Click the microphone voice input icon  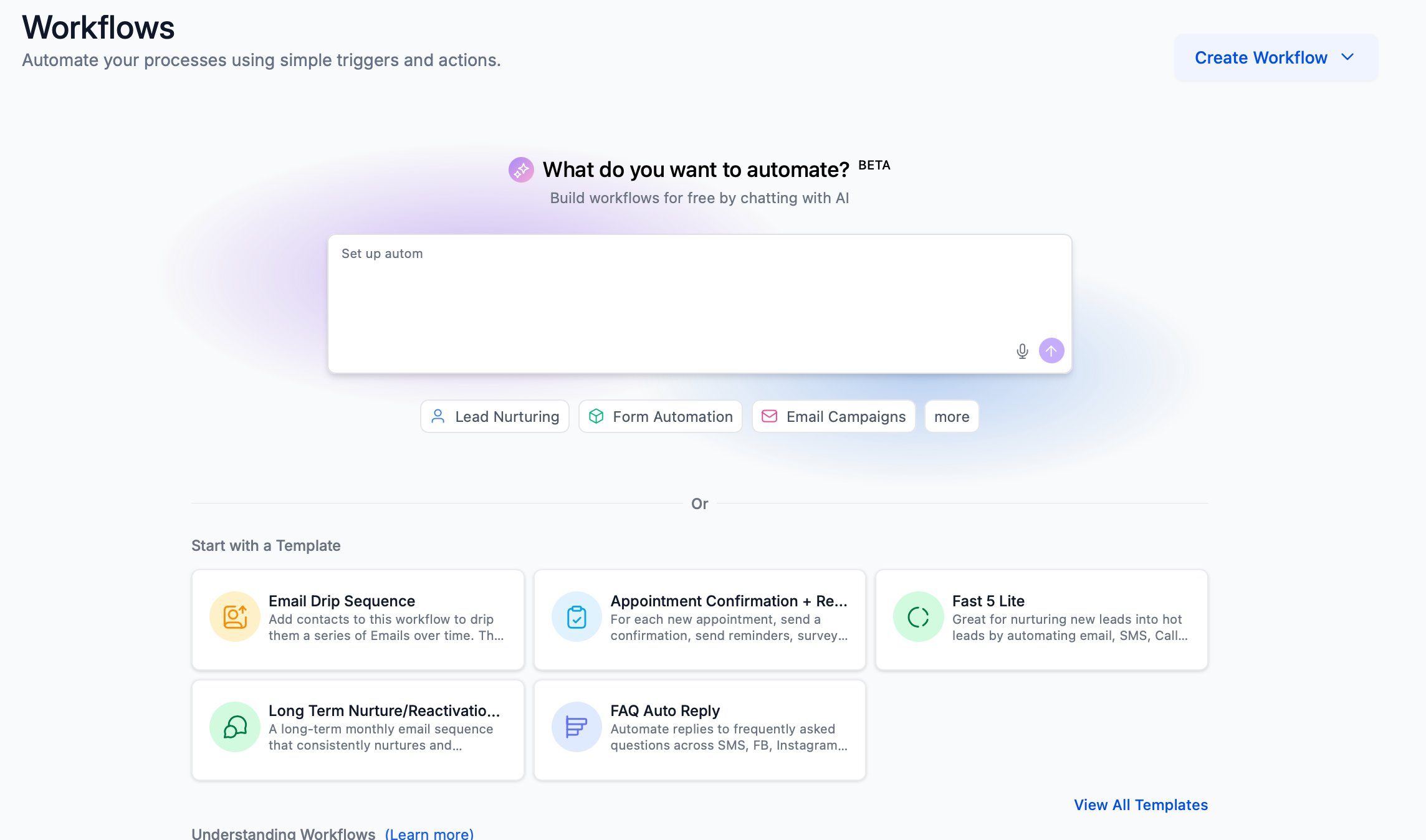[1022, 351]
